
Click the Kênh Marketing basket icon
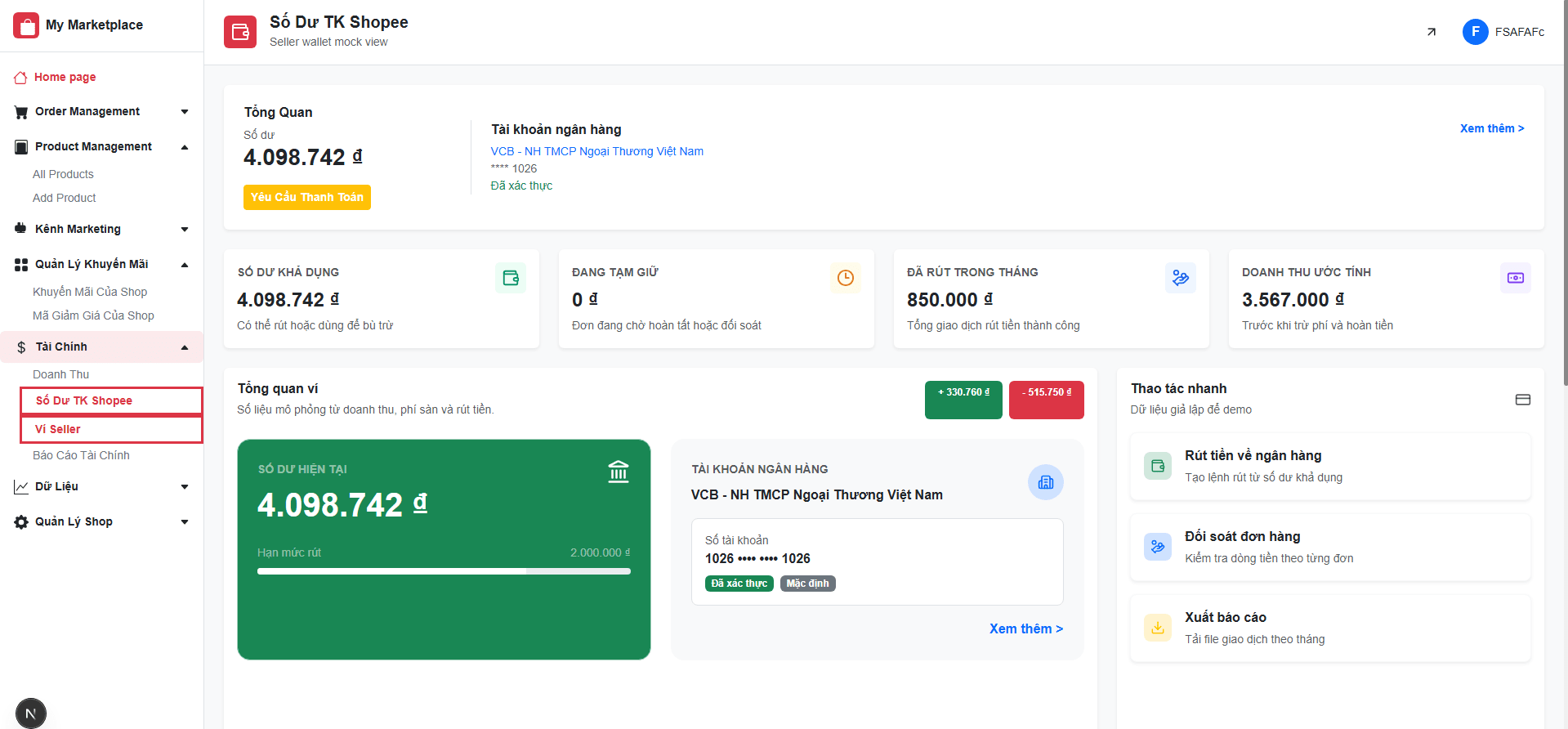pyautogui.click(x=21, y=229)
